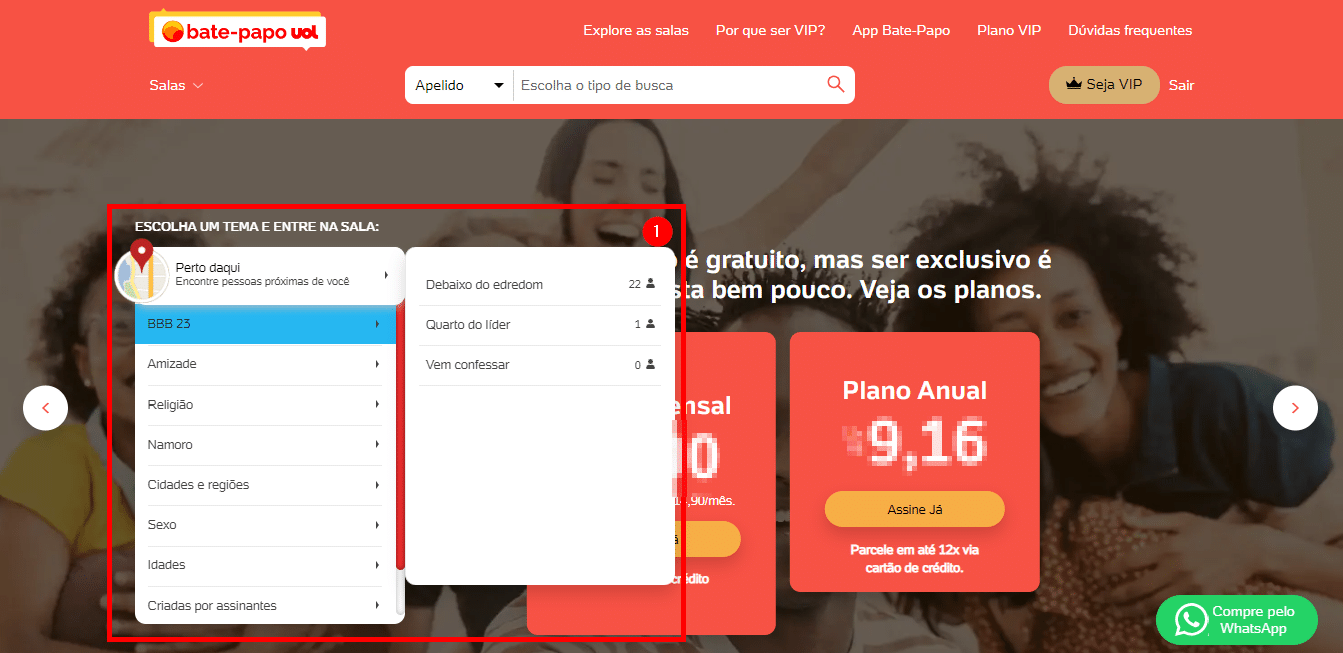Image resolution: width=1343 pixels, height=653 pixels.
Task: Open the Dúvidas frequentes link
Action: [1130, 30]
